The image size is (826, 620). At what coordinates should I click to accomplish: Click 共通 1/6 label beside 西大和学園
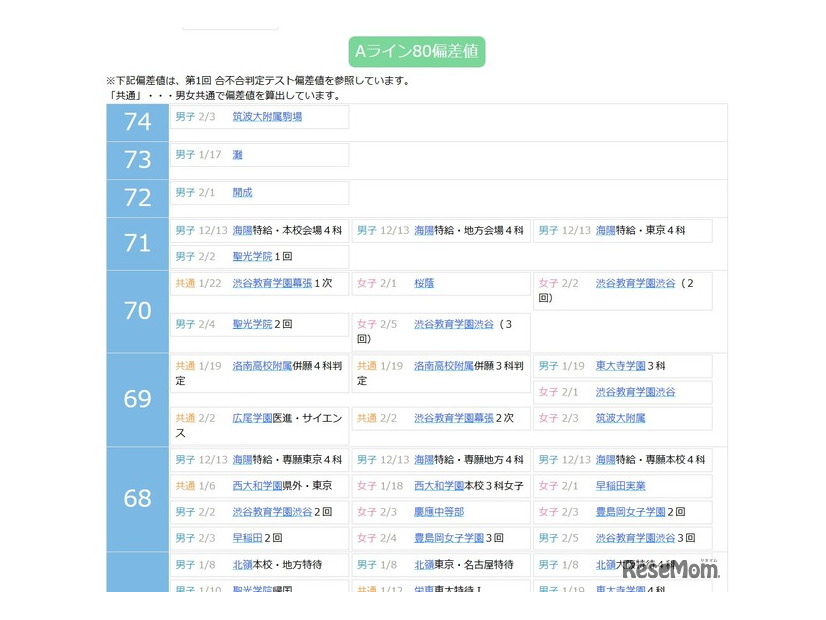click(x=195, y=486)
